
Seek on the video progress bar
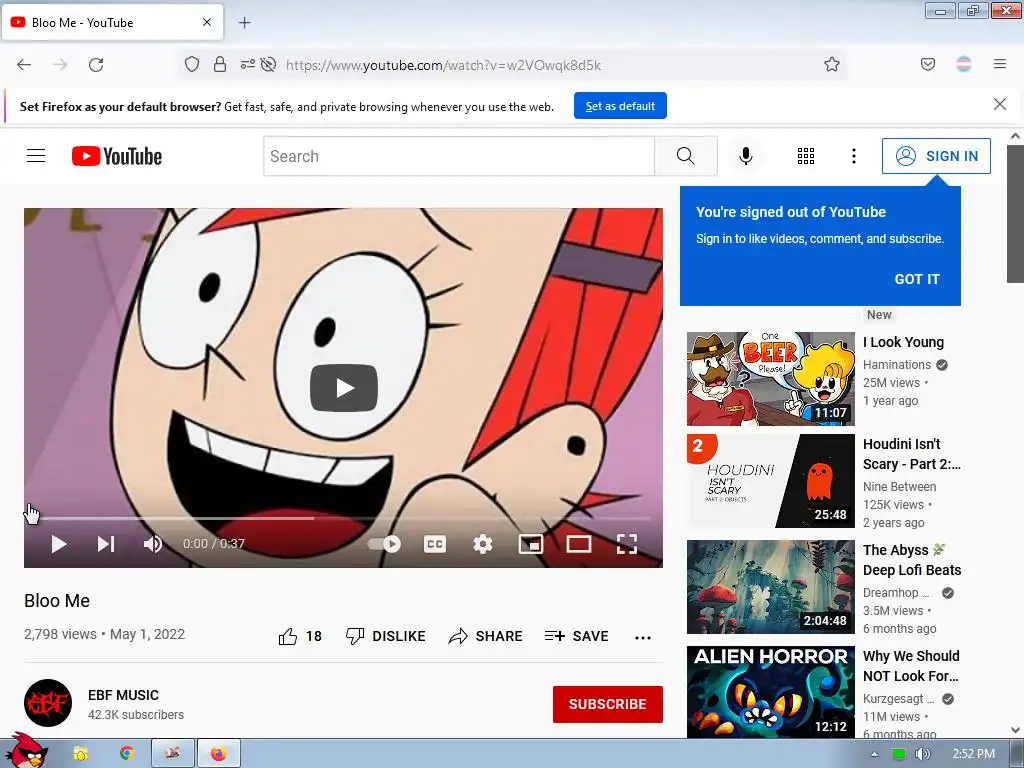click(x=344, y=519)
